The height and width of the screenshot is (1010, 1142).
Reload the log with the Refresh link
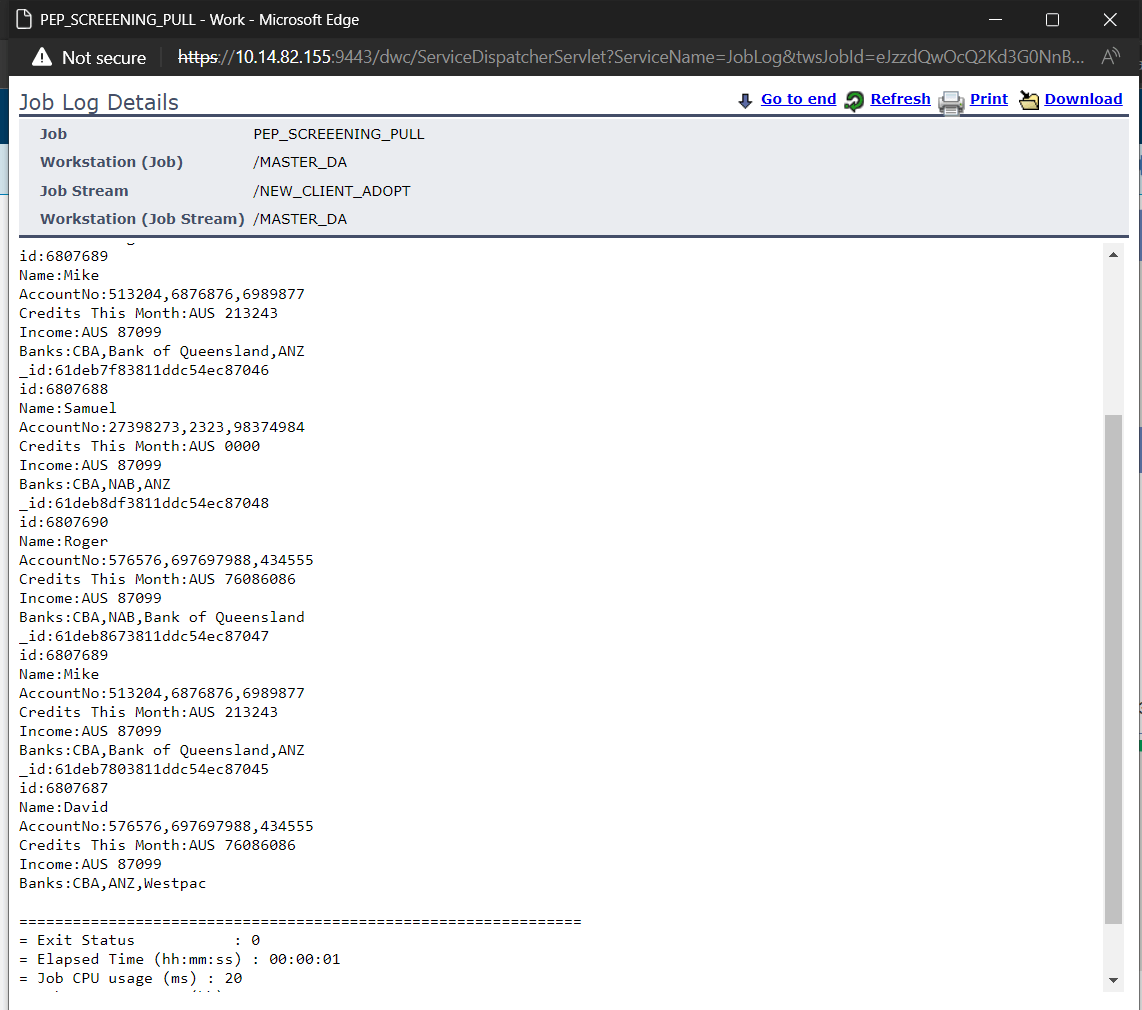click(900, 99)
